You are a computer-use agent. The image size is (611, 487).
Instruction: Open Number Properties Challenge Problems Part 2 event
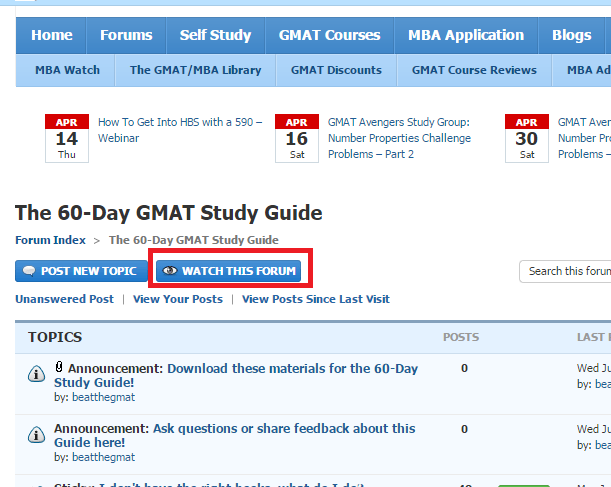pyautogui.click(x=399, y=138)
